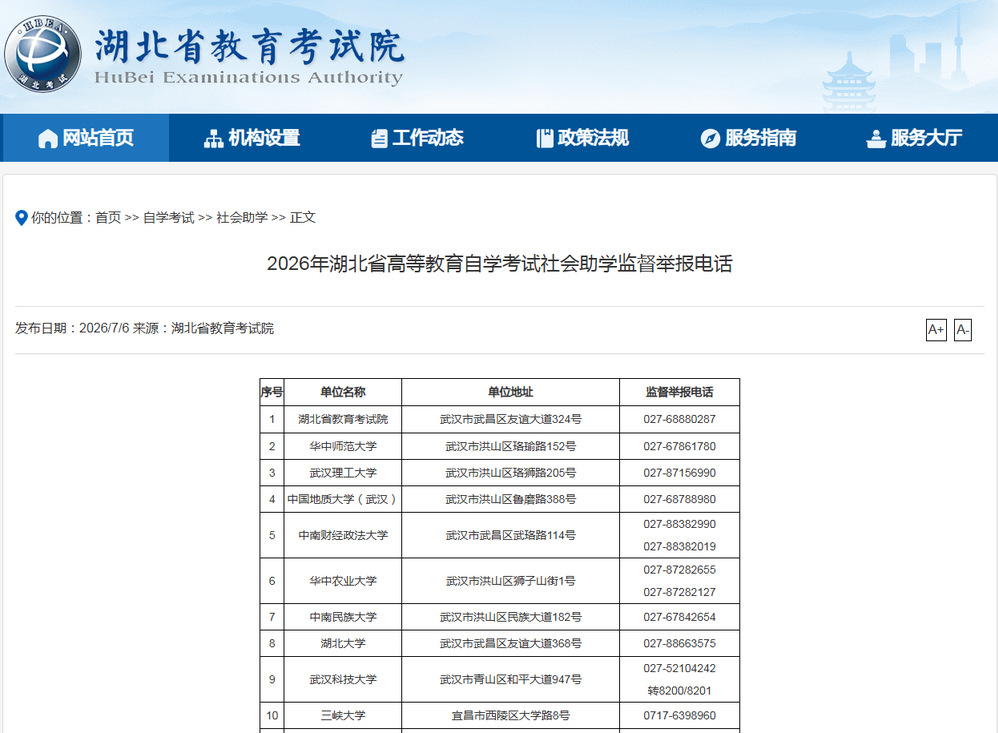Select cell 华中师范大学

343,447
